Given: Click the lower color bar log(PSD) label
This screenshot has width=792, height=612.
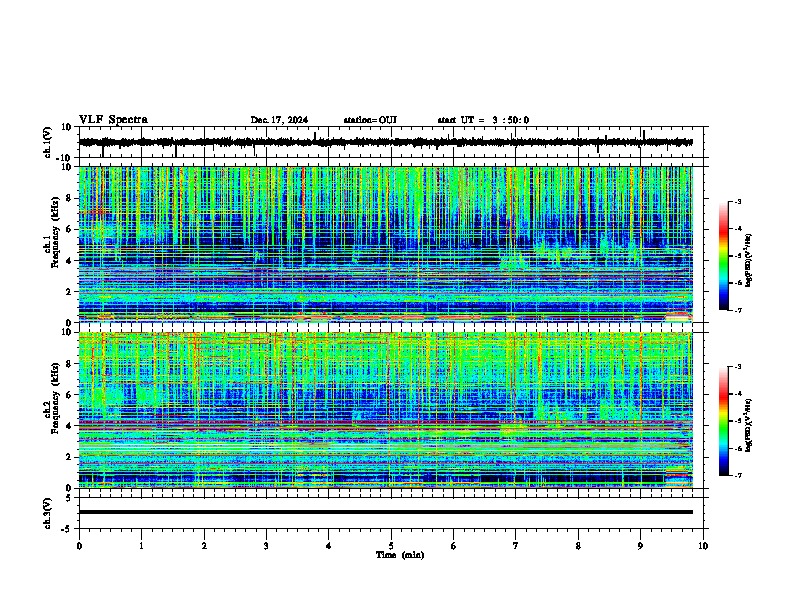Looking at the screenshot, I should (748, 425).
